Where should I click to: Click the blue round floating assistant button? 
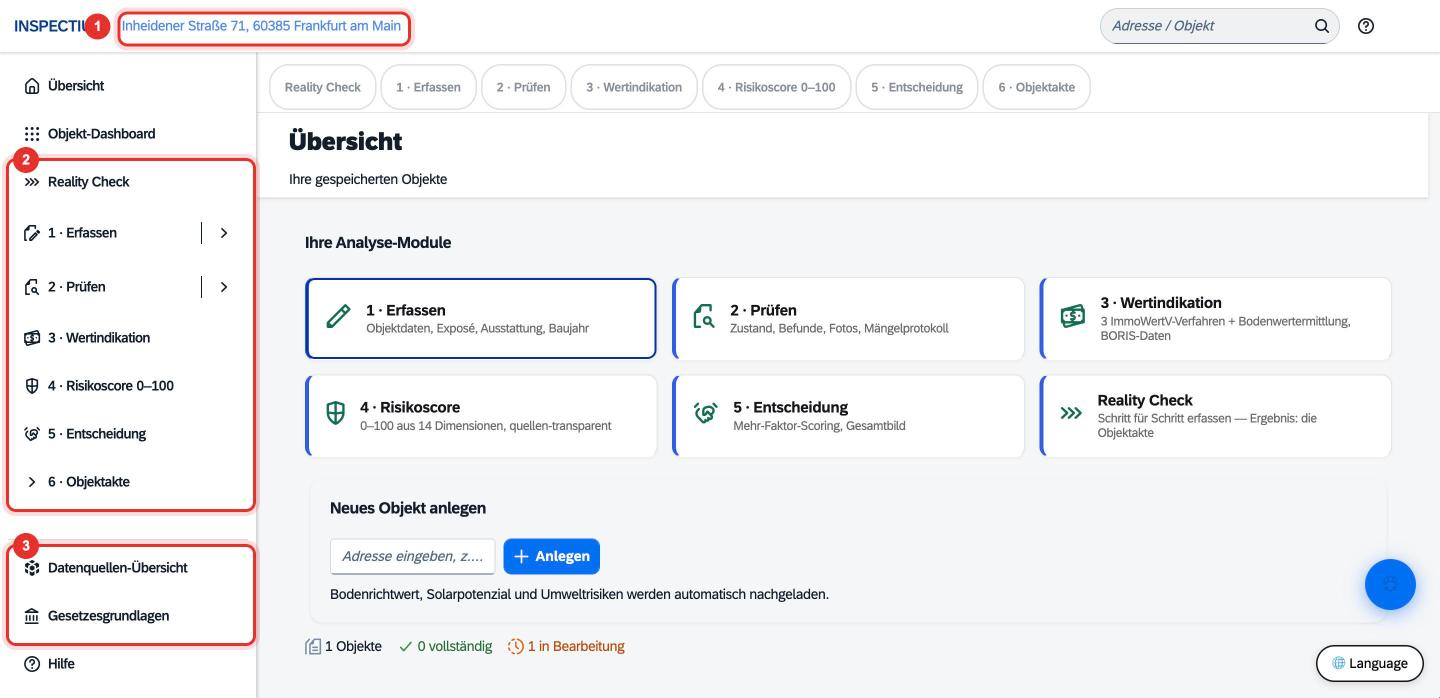1390,584
